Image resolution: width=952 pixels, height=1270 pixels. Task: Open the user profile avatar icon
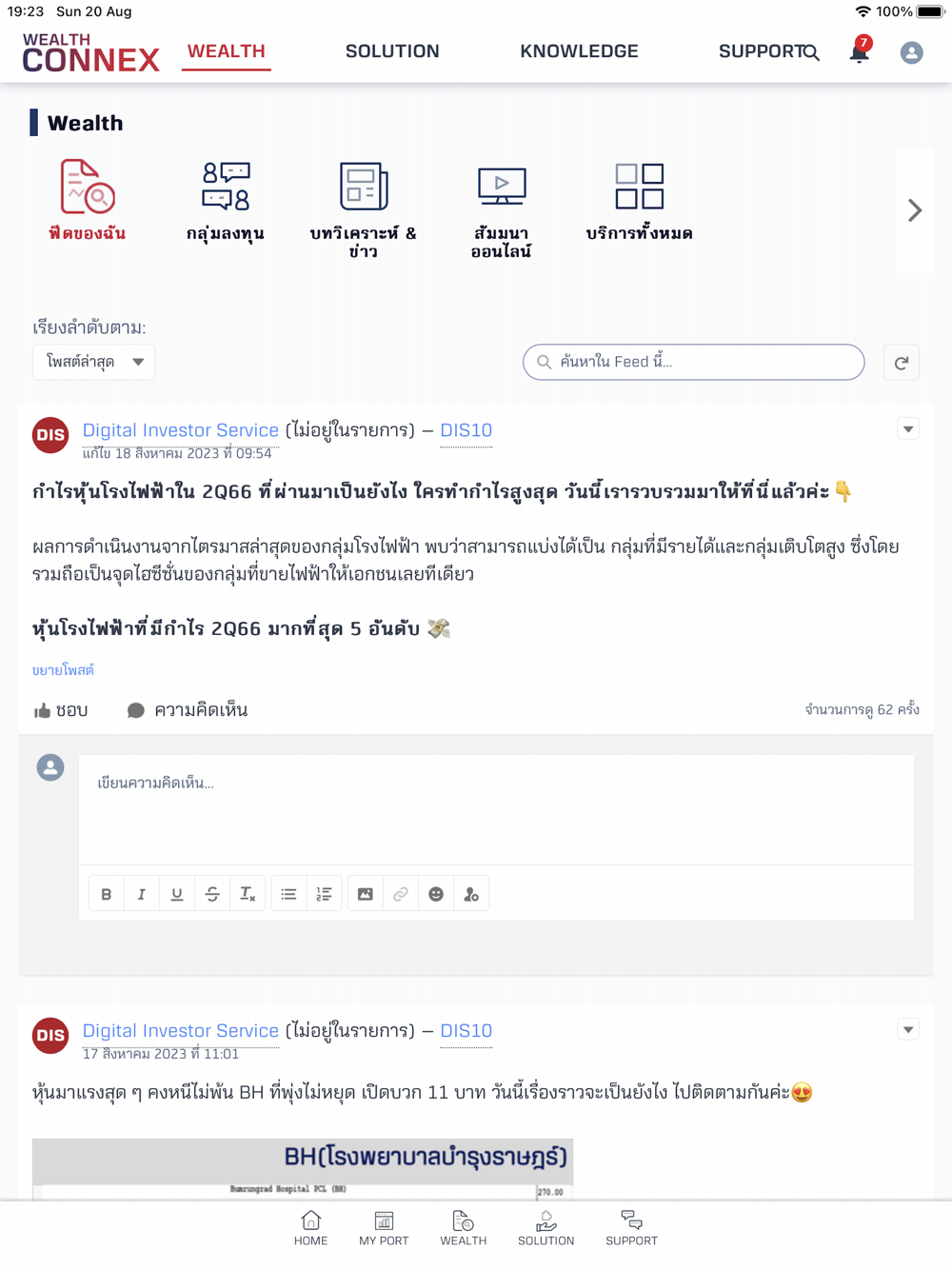tap(911, 52)
